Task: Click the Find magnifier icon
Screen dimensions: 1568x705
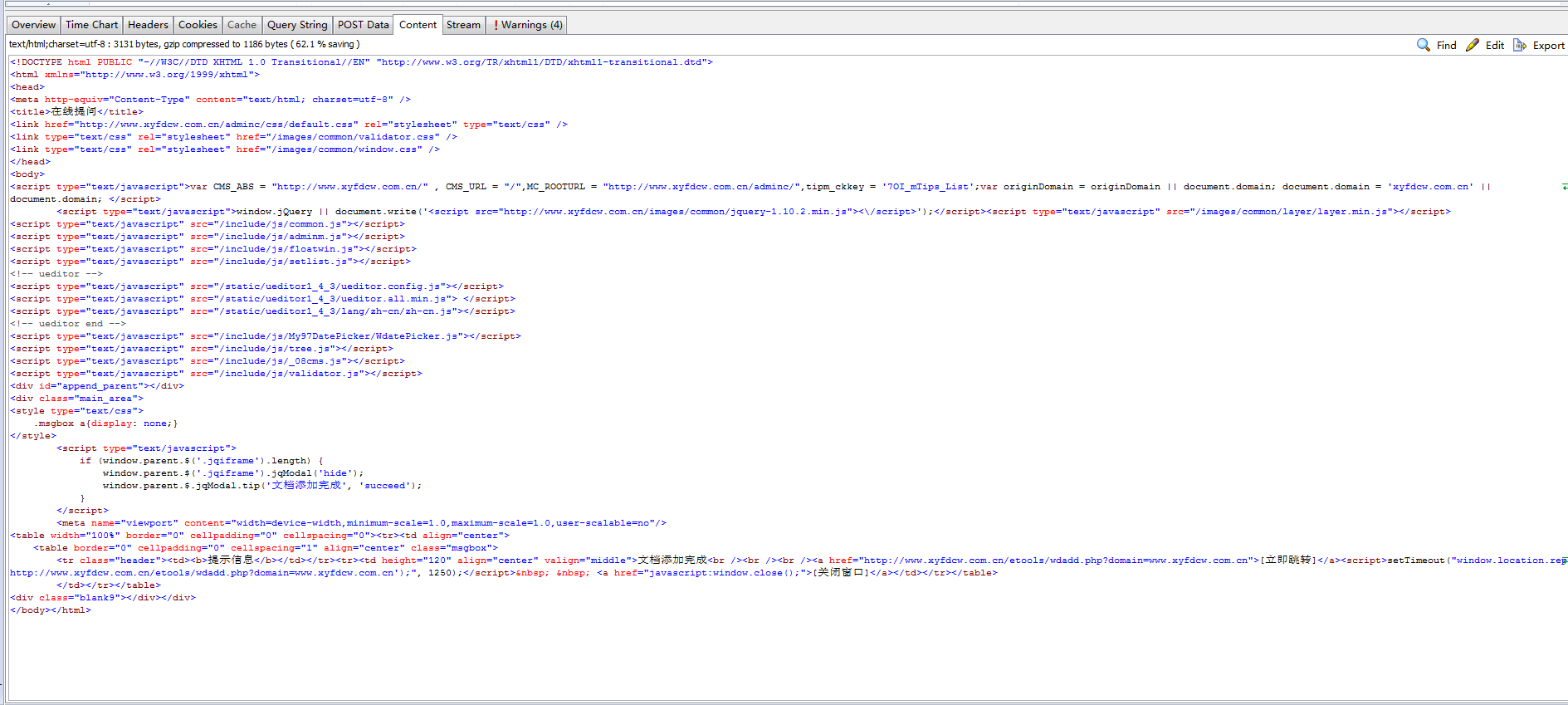Action: point(1423,45)
